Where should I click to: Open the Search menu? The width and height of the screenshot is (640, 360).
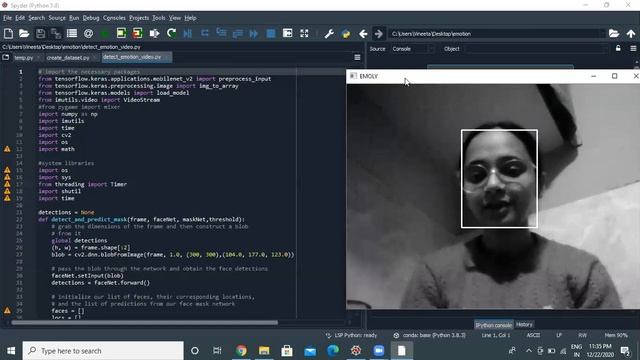click(x=36, y=18)
